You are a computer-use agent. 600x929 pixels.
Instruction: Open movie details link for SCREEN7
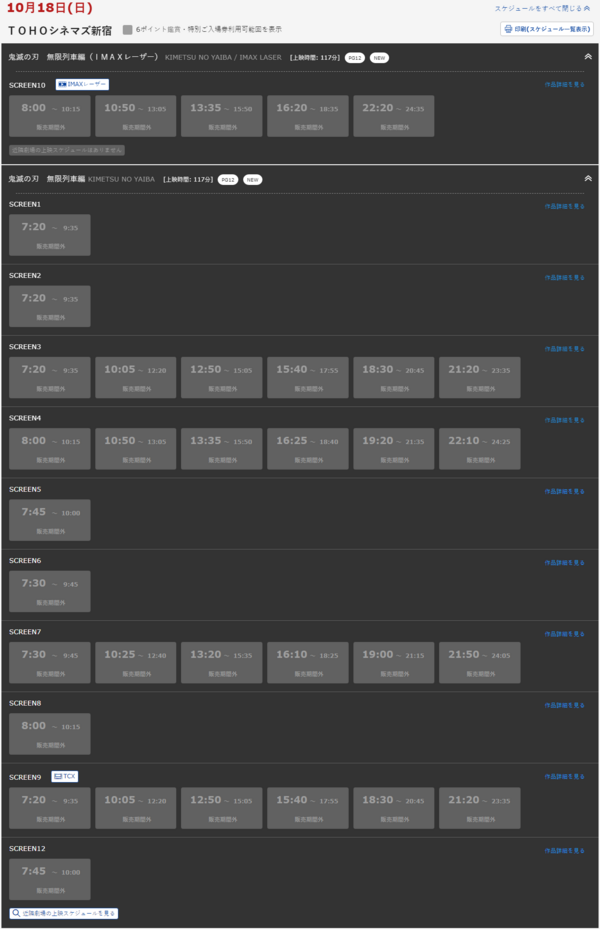[x=564, y=634]
